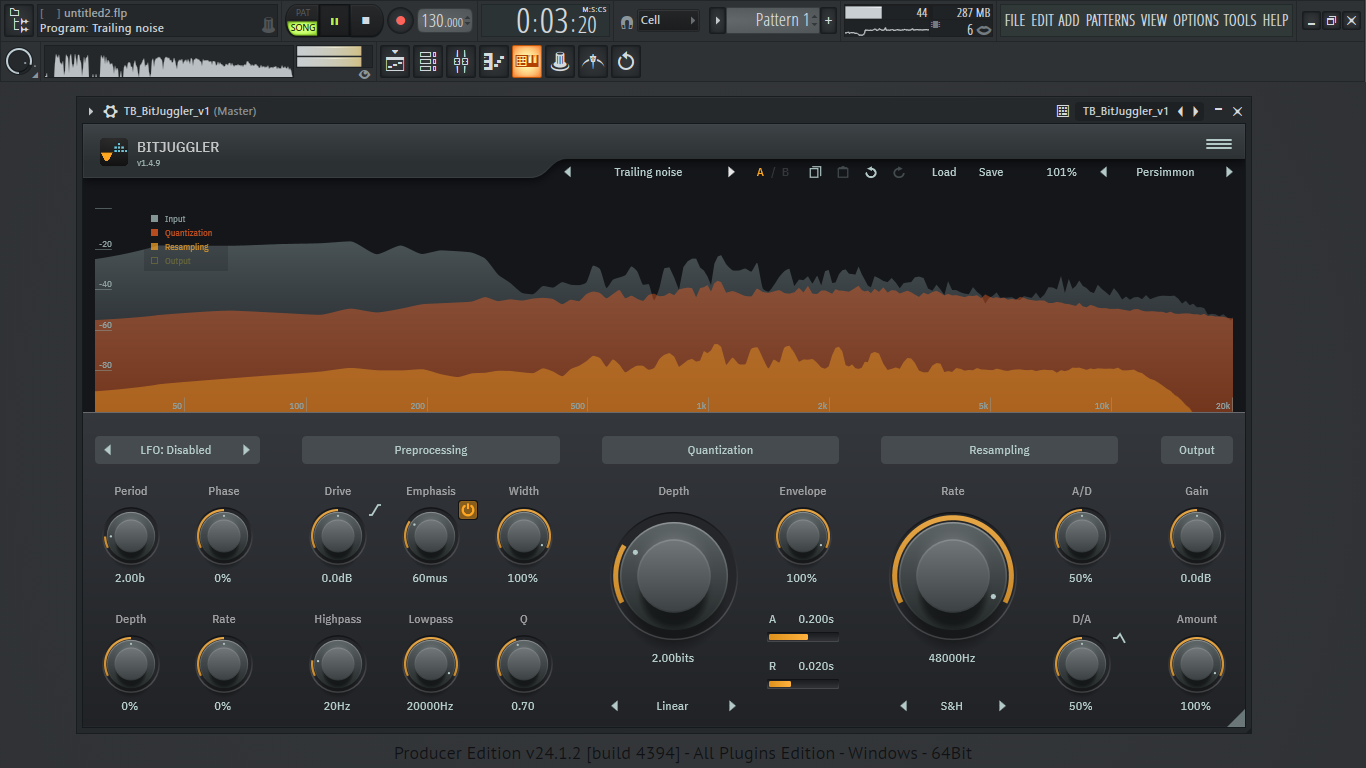Stop playback with the stop button
1366x768 pixels.
(x=366, y=20)
